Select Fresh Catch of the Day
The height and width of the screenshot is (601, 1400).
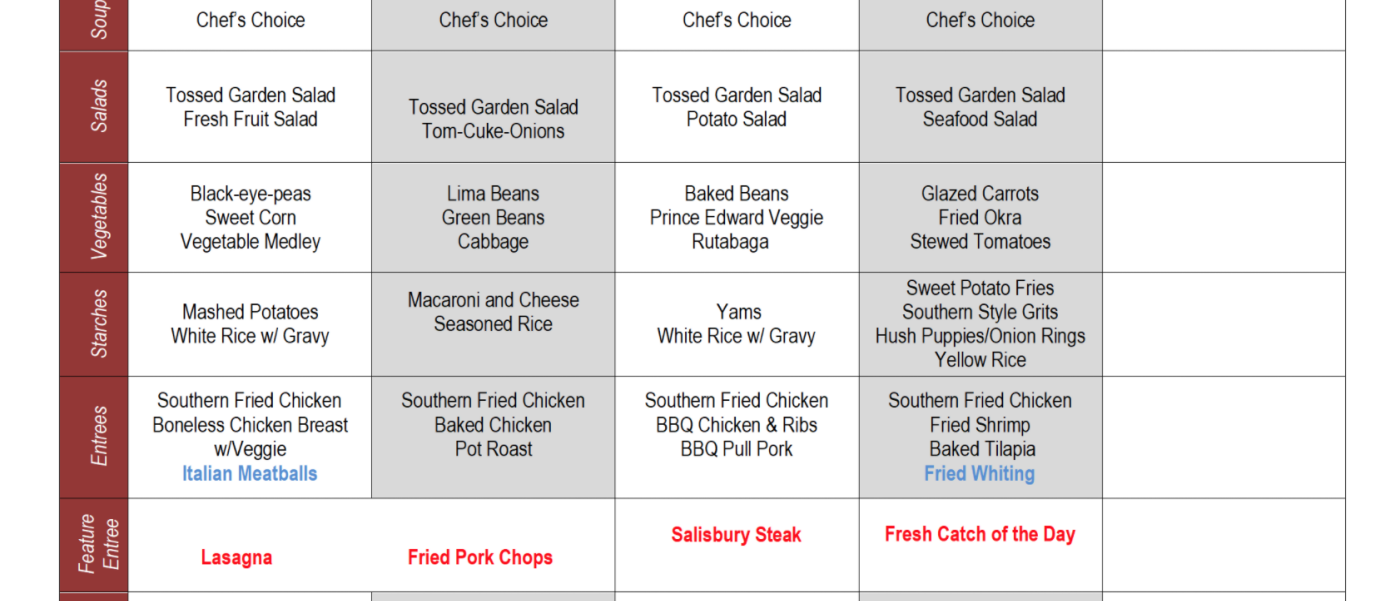click(979, 534)
